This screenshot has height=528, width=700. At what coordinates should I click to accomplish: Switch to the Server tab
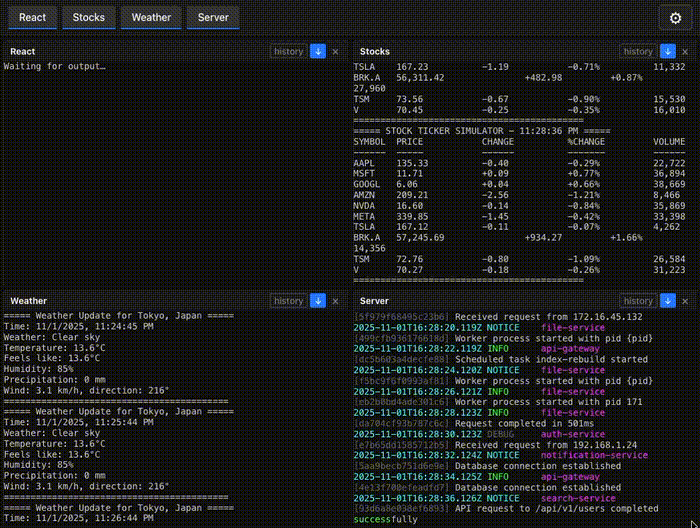point(213,18)
